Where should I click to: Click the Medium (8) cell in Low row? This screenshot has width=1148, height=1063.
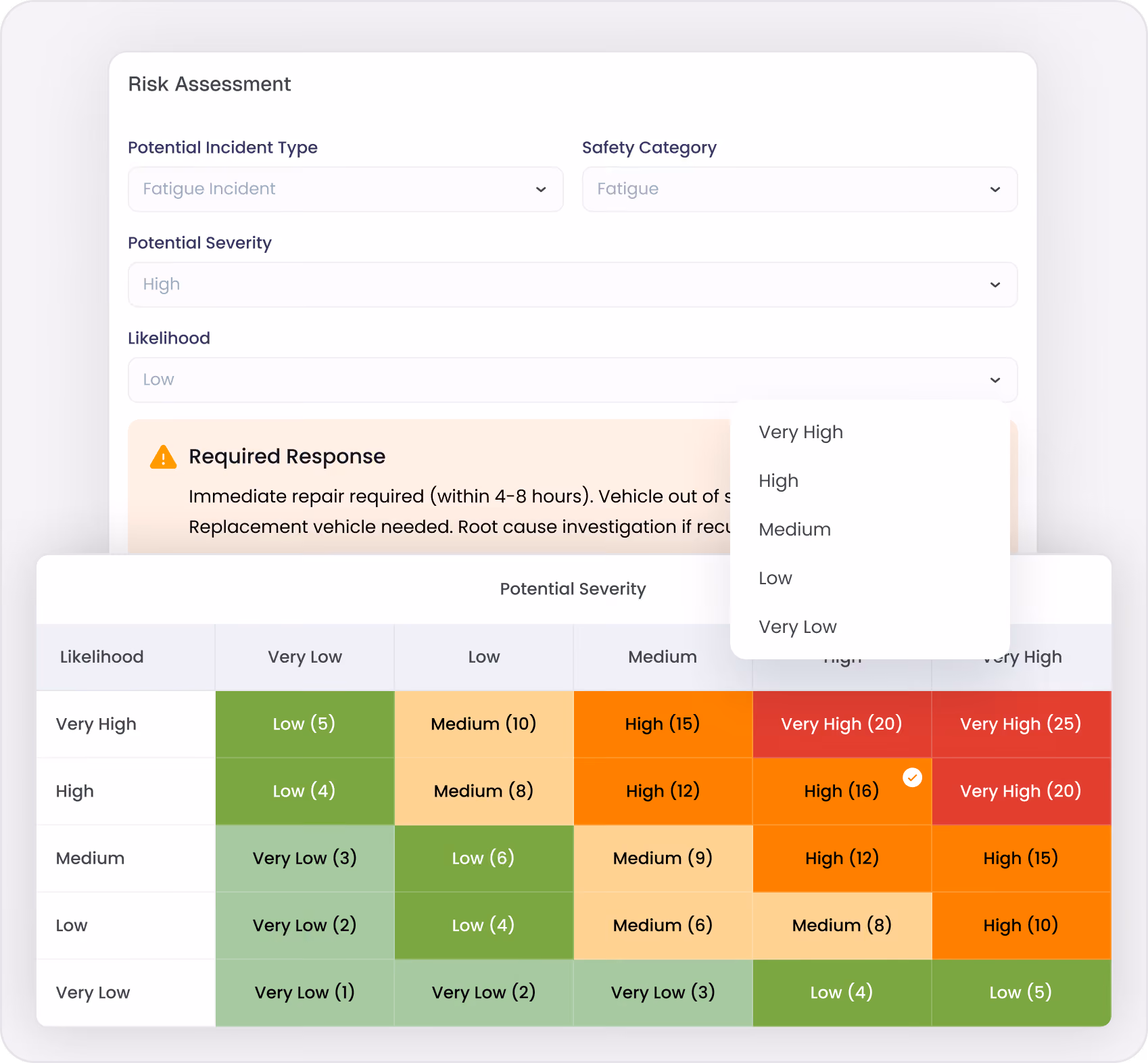pos(842,925)
